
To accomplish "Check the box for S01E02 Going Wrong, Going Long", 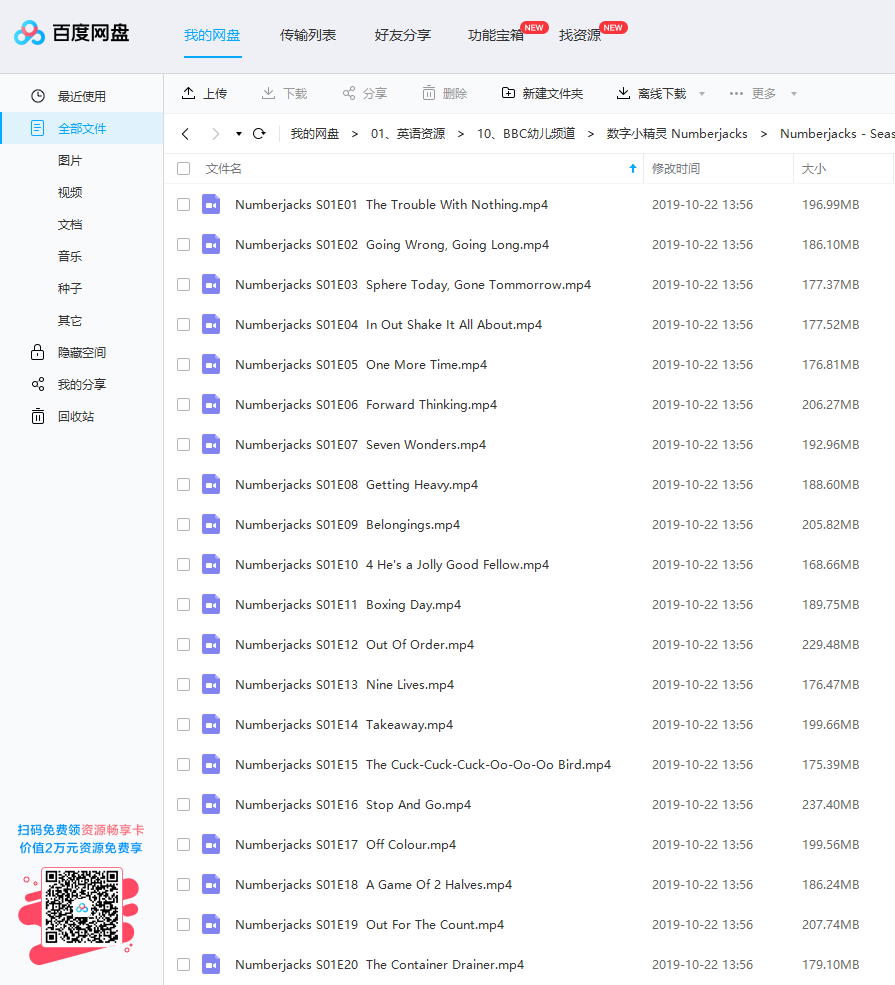I will 183,244.
